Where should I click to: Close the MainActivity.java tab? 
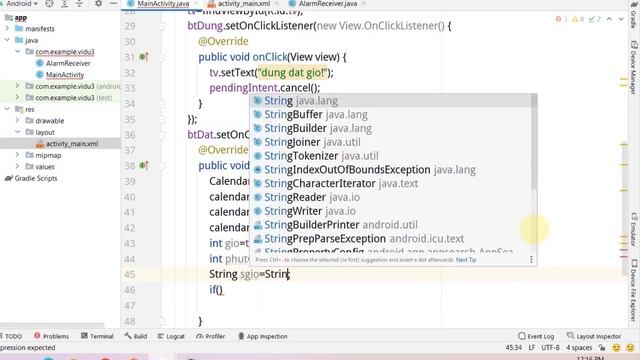[x=196, y=4]
